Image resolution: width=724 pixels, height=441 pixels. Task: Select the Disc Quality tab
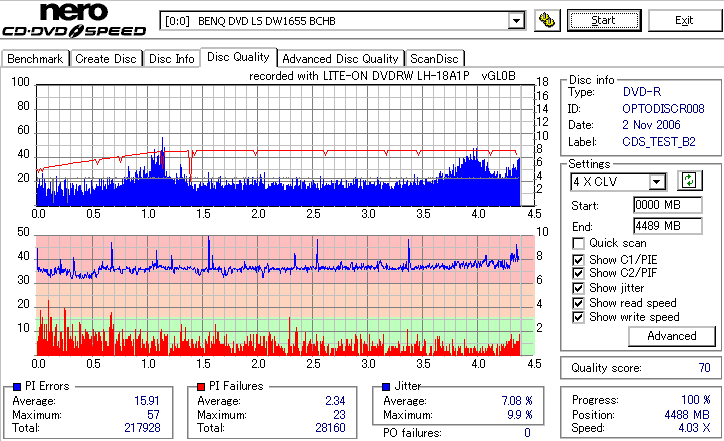pos(238,57)
